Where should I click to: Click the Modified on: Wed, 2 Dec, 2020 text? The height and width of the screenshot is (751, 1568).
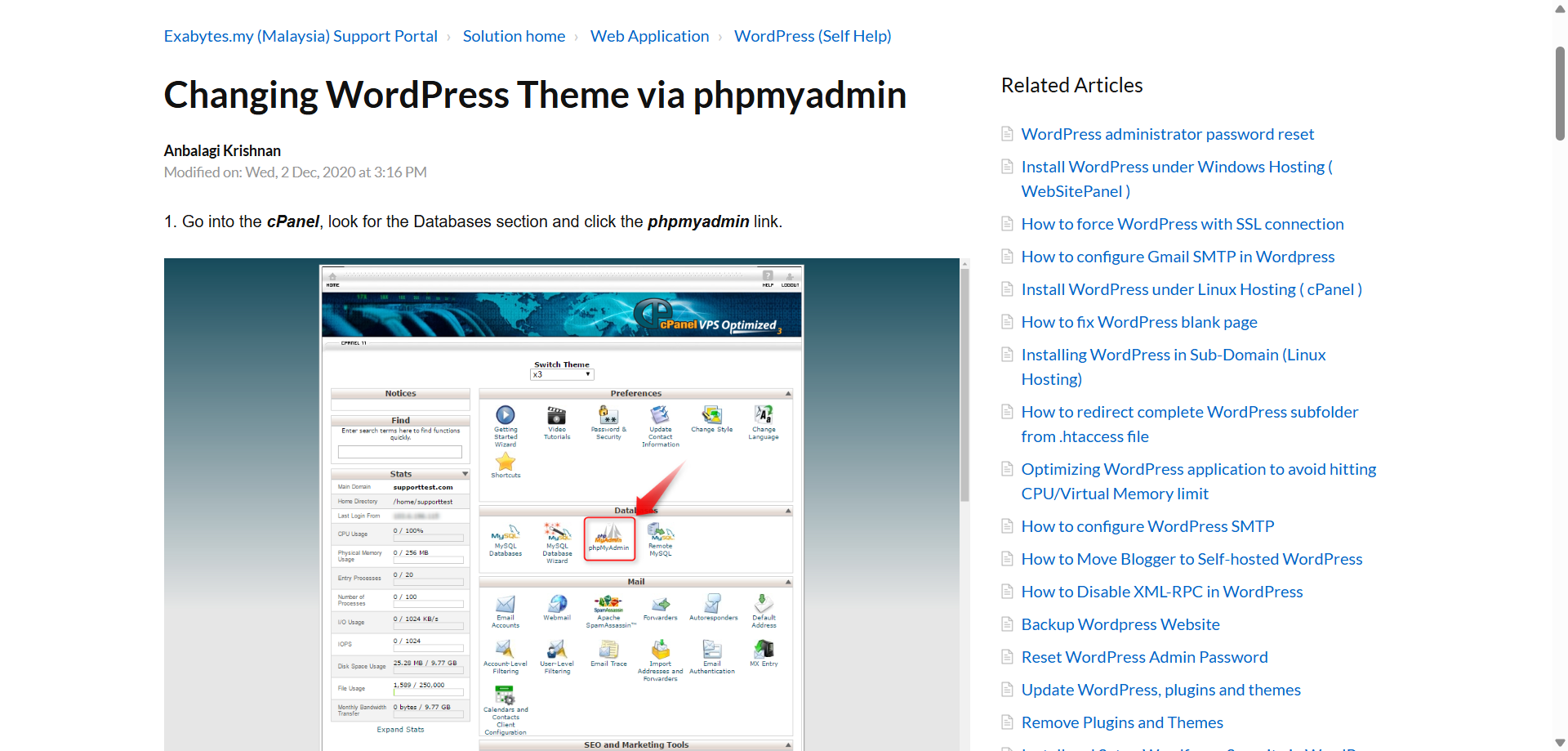tap(295, 172)
